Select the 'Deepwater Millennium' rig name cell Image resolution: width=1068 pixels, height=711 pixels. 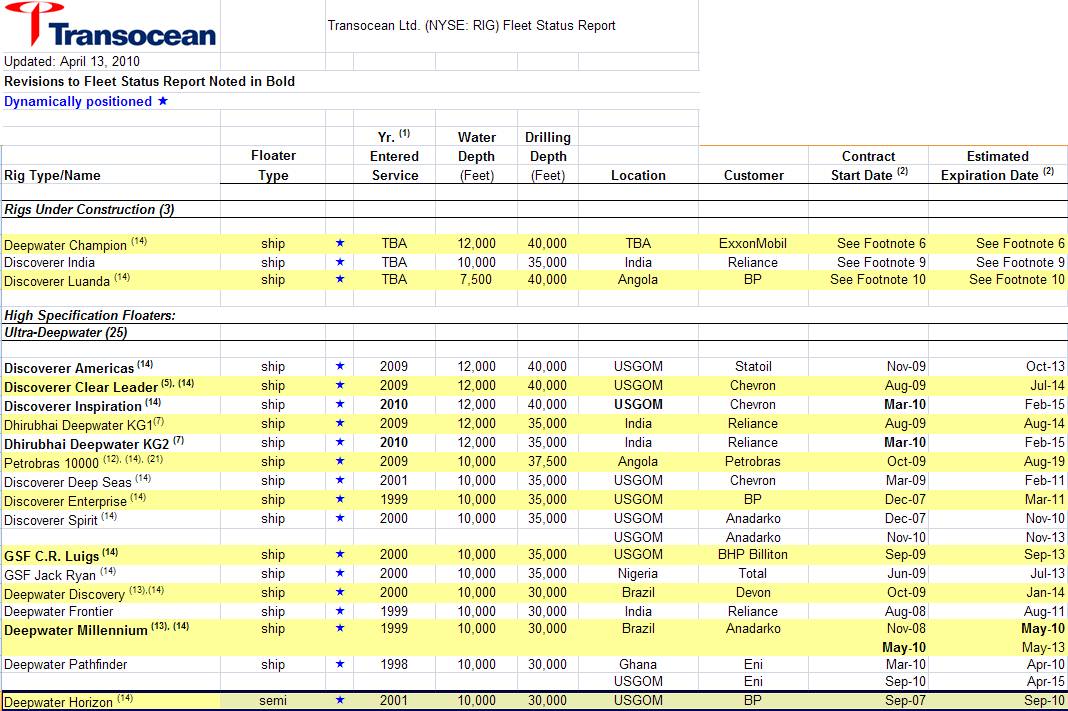coord(97,629)
